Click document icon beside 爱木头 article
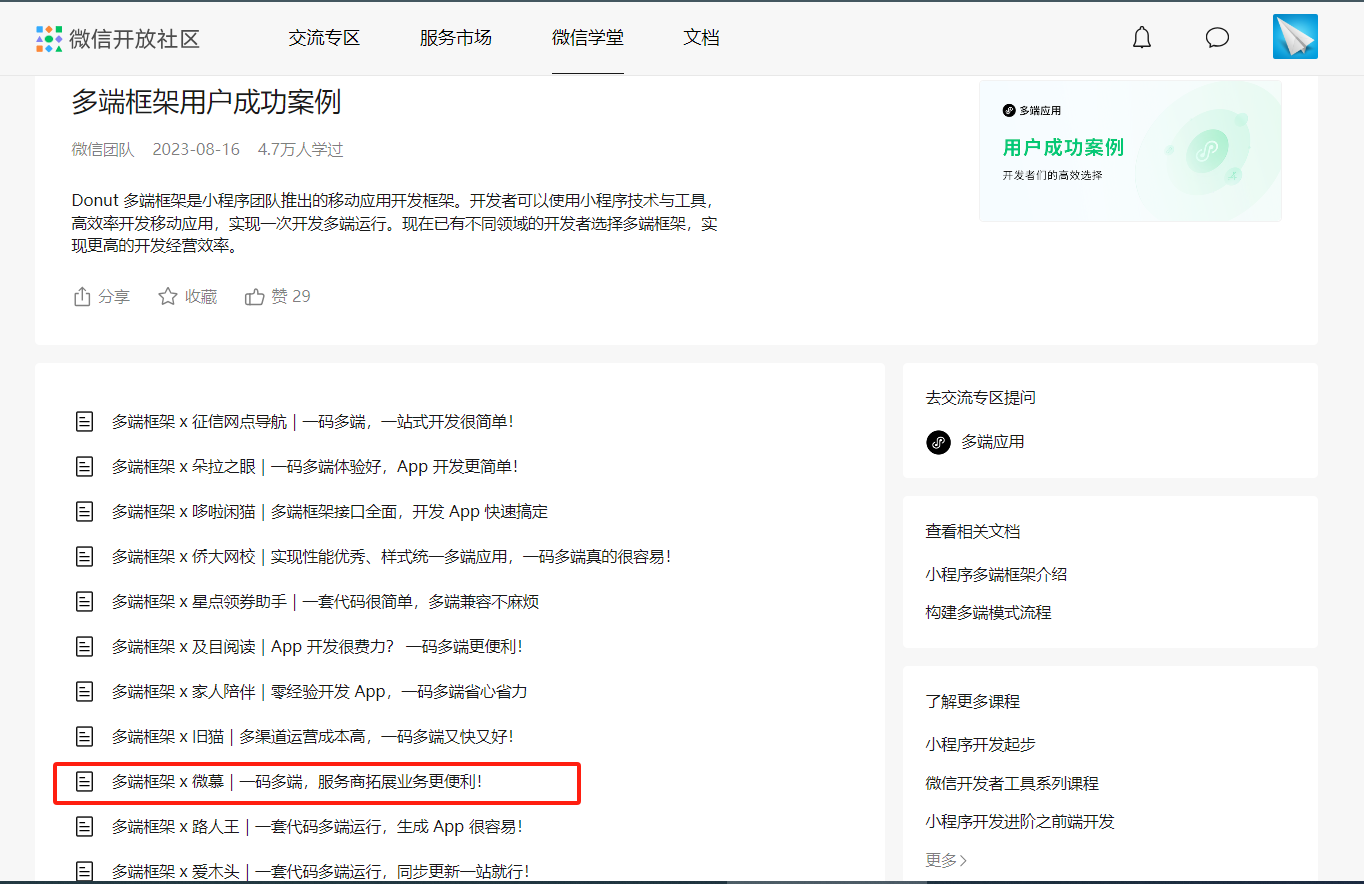The height and width of the screenshot is (884, 1364). [85, 871]
